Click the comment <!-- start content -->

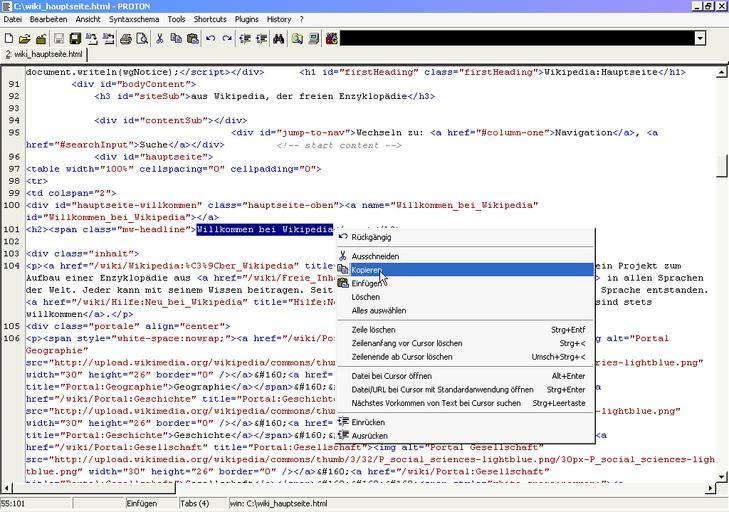pos(339,145)
